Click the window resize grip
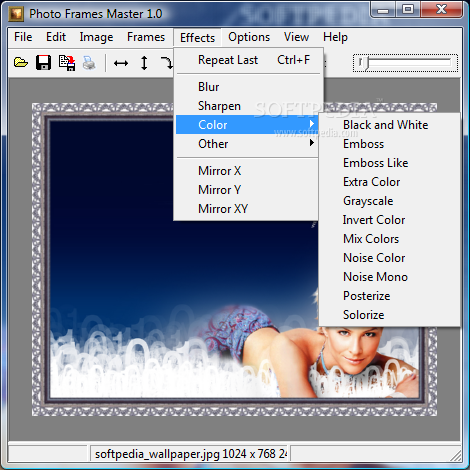Image resolution: width=470 pixels, height=470 pixels. pyautogui.click(x=455, y=455)
